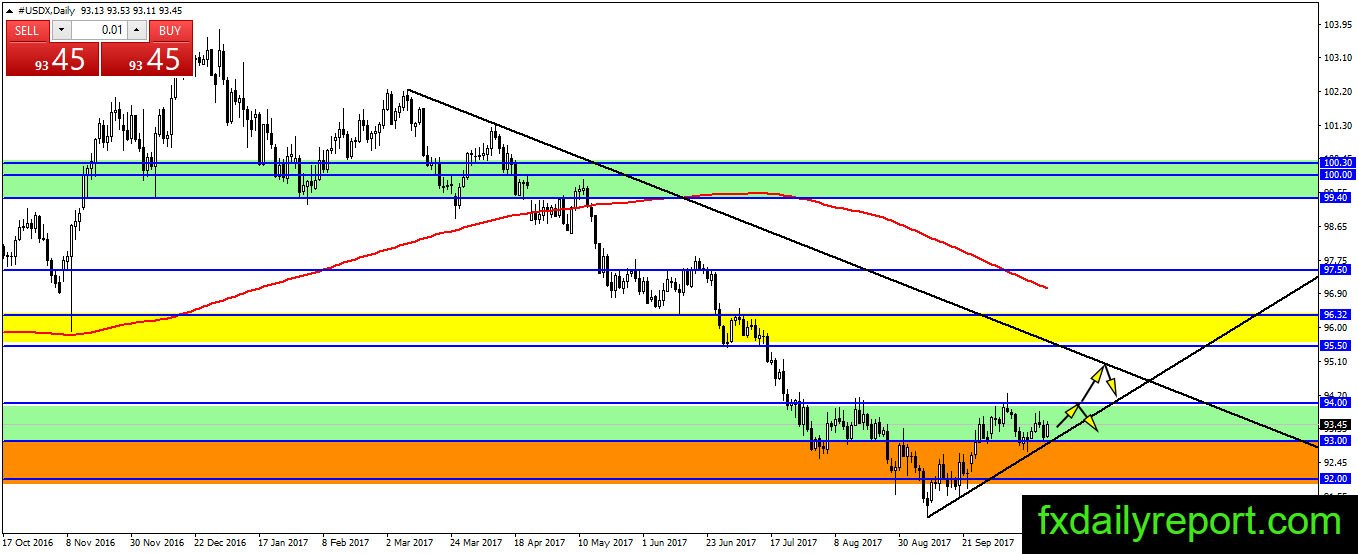This screenshot has width=1358, height=554.
Task: Click the 98.65 axis price label
Action: [x=1337, y=226]
